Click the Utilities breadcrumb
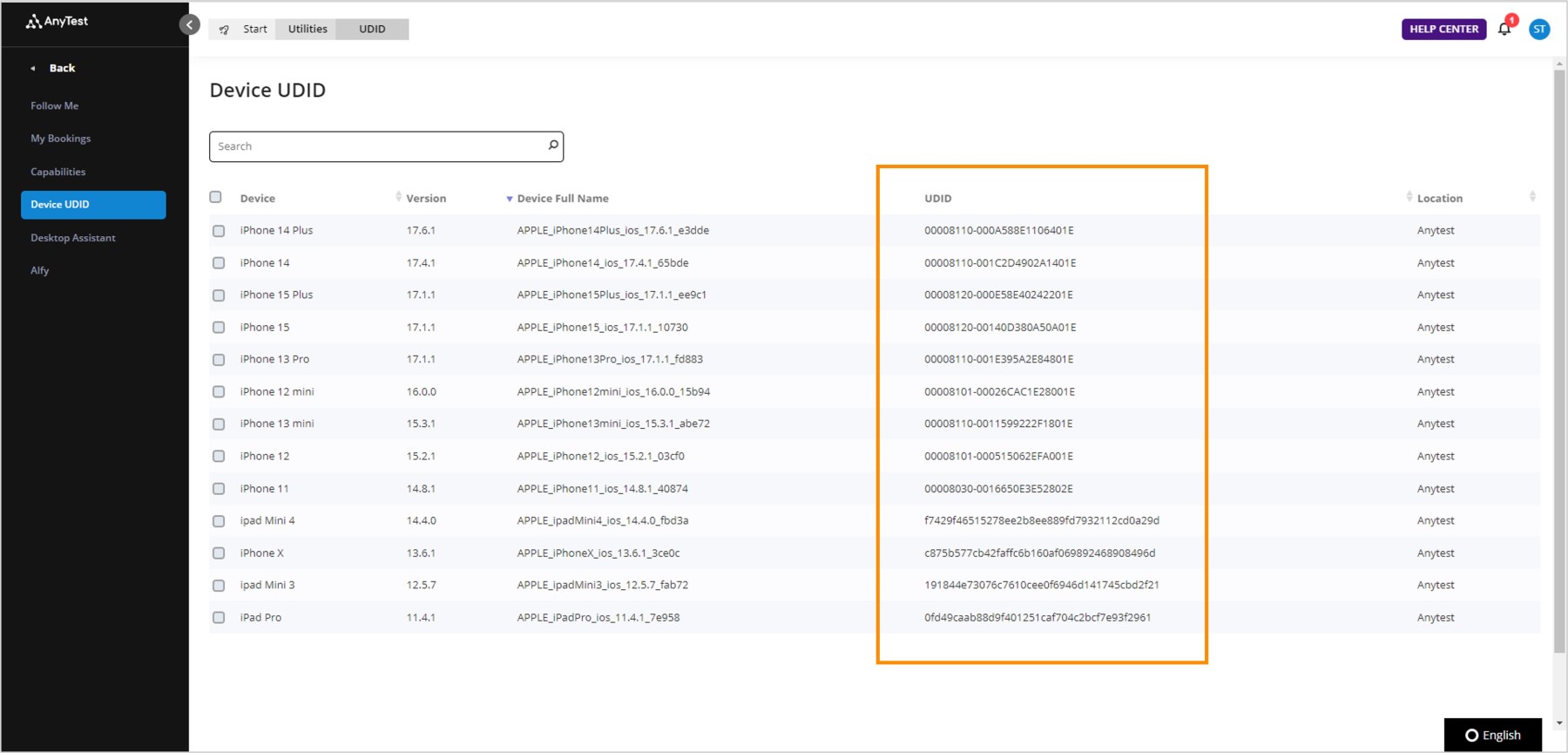1568x753 pixels. pyautogui.click(x=308, y=29)
